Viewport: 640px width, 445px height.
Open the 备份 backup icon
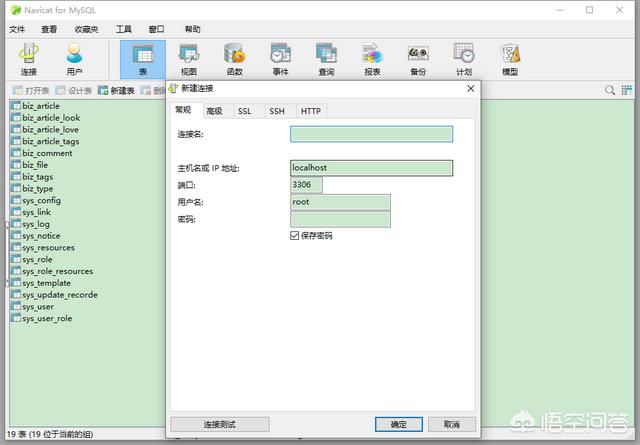pos(418,60)
